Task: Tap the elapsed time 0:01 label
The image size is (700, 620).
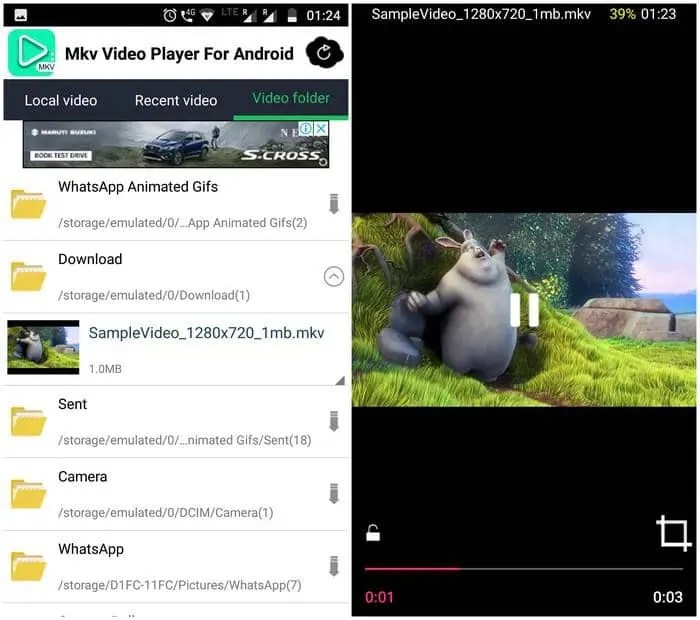Action: [379, 597]
